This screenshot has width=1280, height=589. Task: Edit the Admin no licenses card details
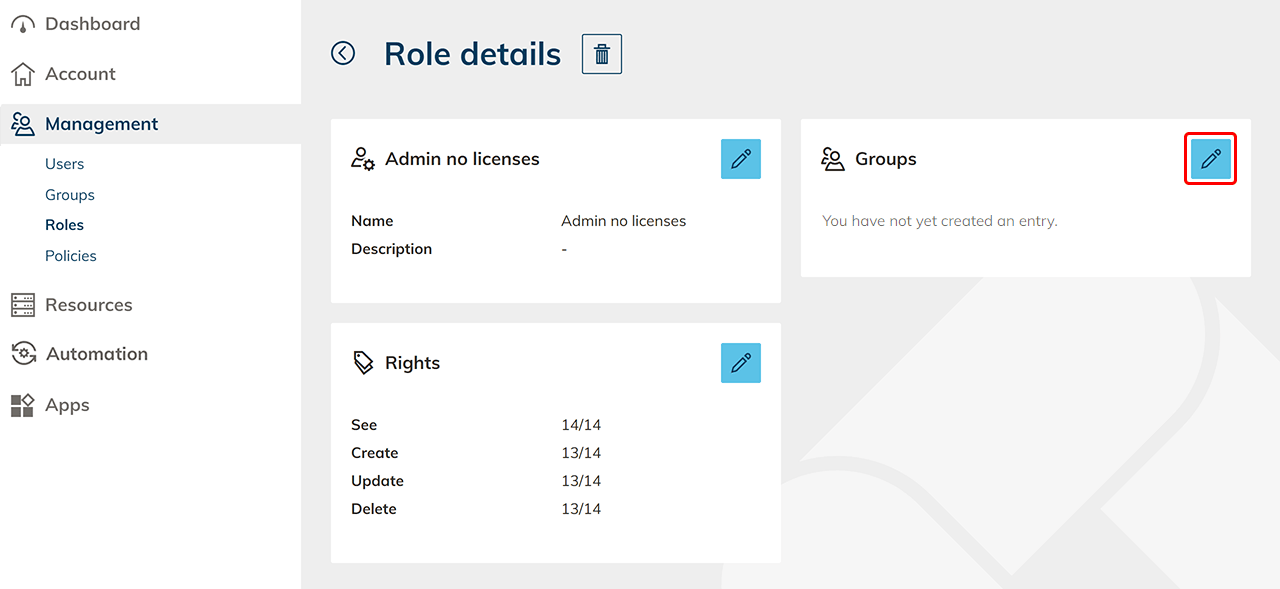tap(740, 159)
